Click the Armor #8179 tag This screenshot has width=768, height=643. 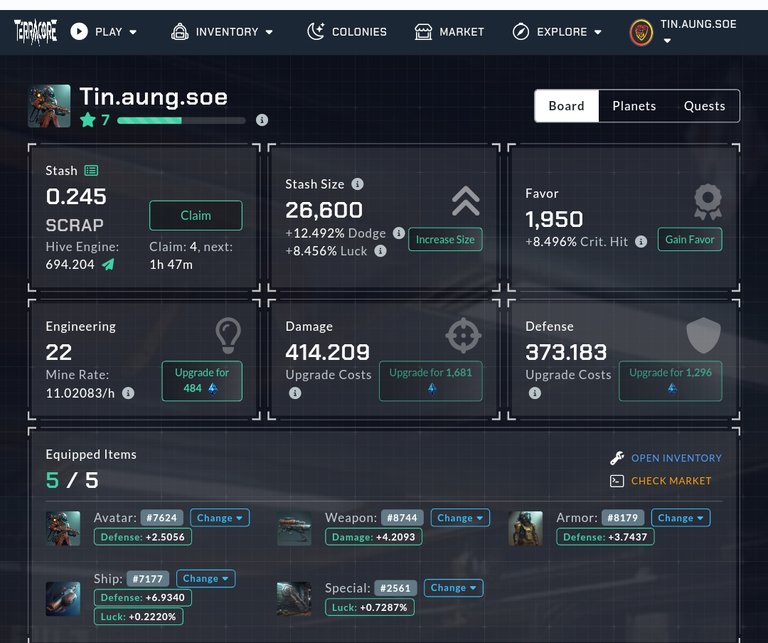tap(623, 518)
